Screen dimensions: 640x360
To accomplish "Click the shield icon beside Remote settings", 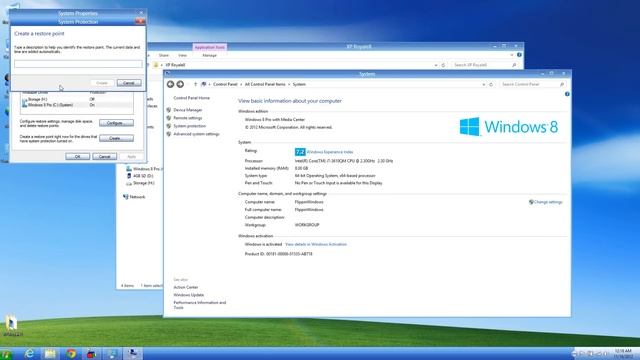I will point(169,118).
